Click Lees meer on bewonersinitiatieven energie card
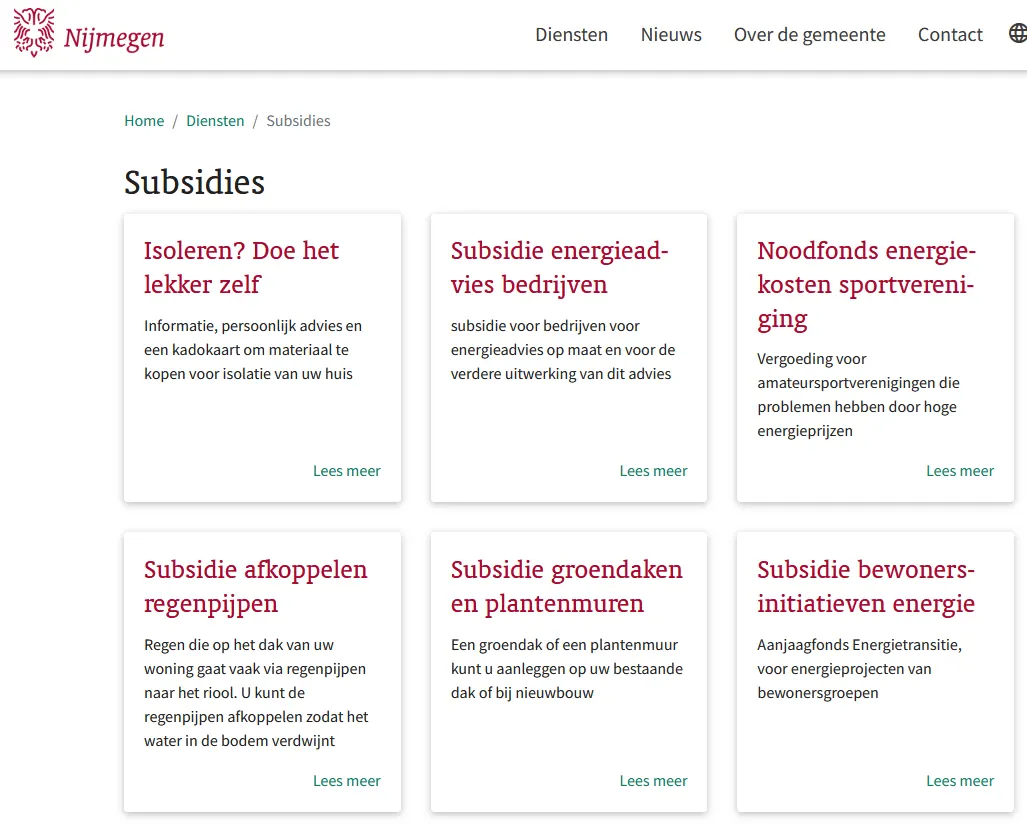The image size is (1027, 825). click(x=960, y=780)
